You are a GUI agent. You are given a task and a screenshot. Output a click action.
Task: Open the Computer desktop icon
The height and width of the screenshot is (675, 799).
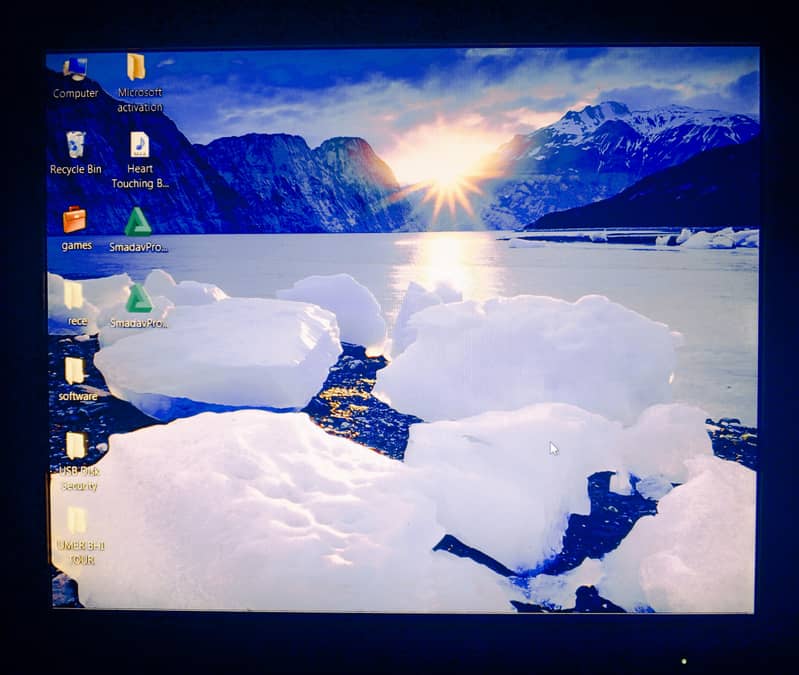point(75,69)
